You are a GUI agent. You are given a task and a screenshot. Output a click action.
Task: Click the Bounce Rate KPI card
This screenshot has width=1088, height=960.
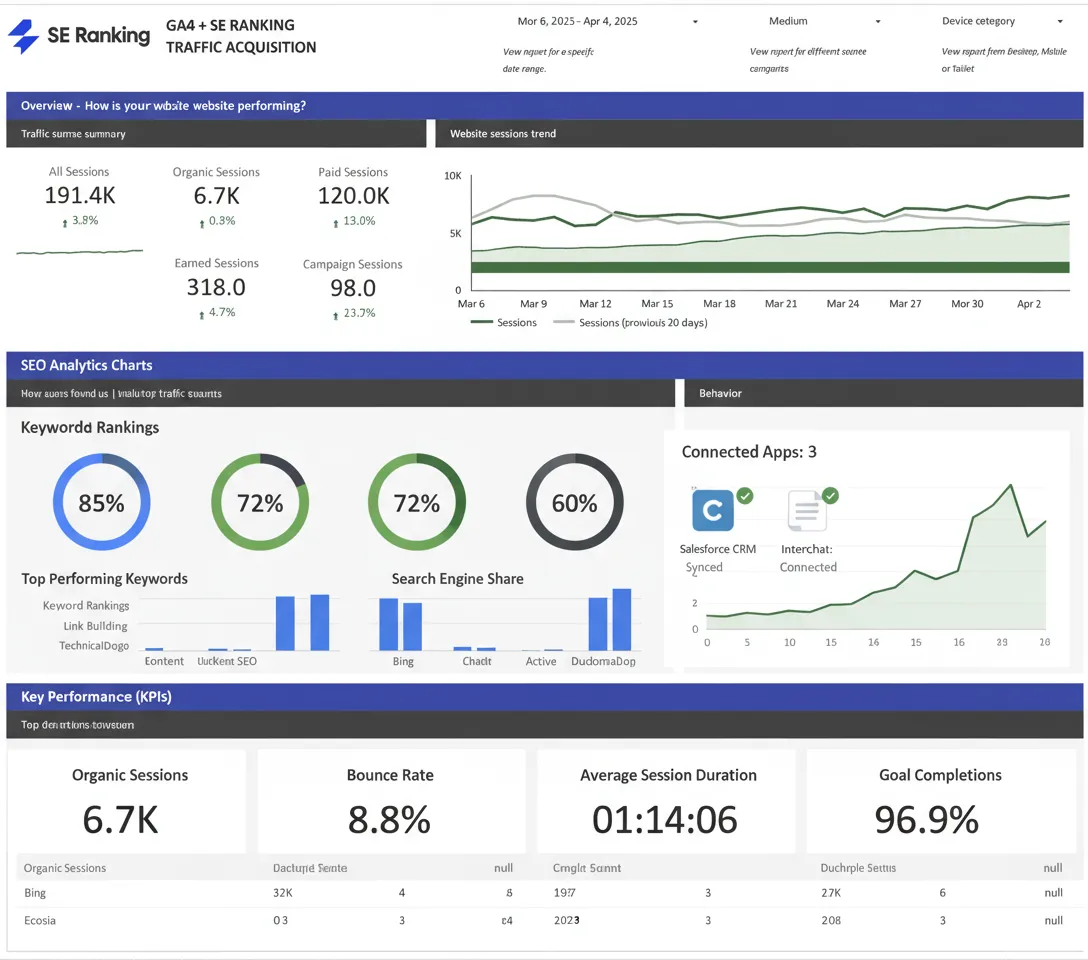coord(390,802)
